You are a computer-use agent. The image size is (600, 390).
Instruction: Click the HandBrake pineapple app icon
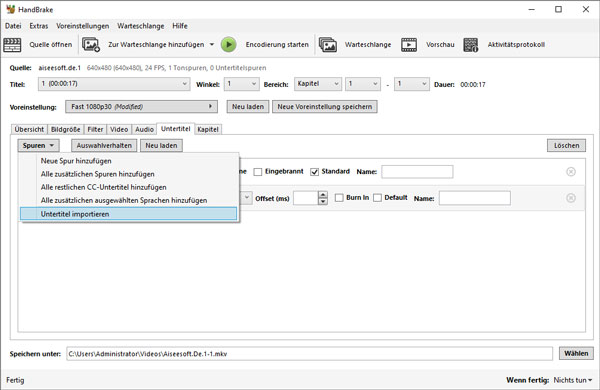(x=10, y=9)
